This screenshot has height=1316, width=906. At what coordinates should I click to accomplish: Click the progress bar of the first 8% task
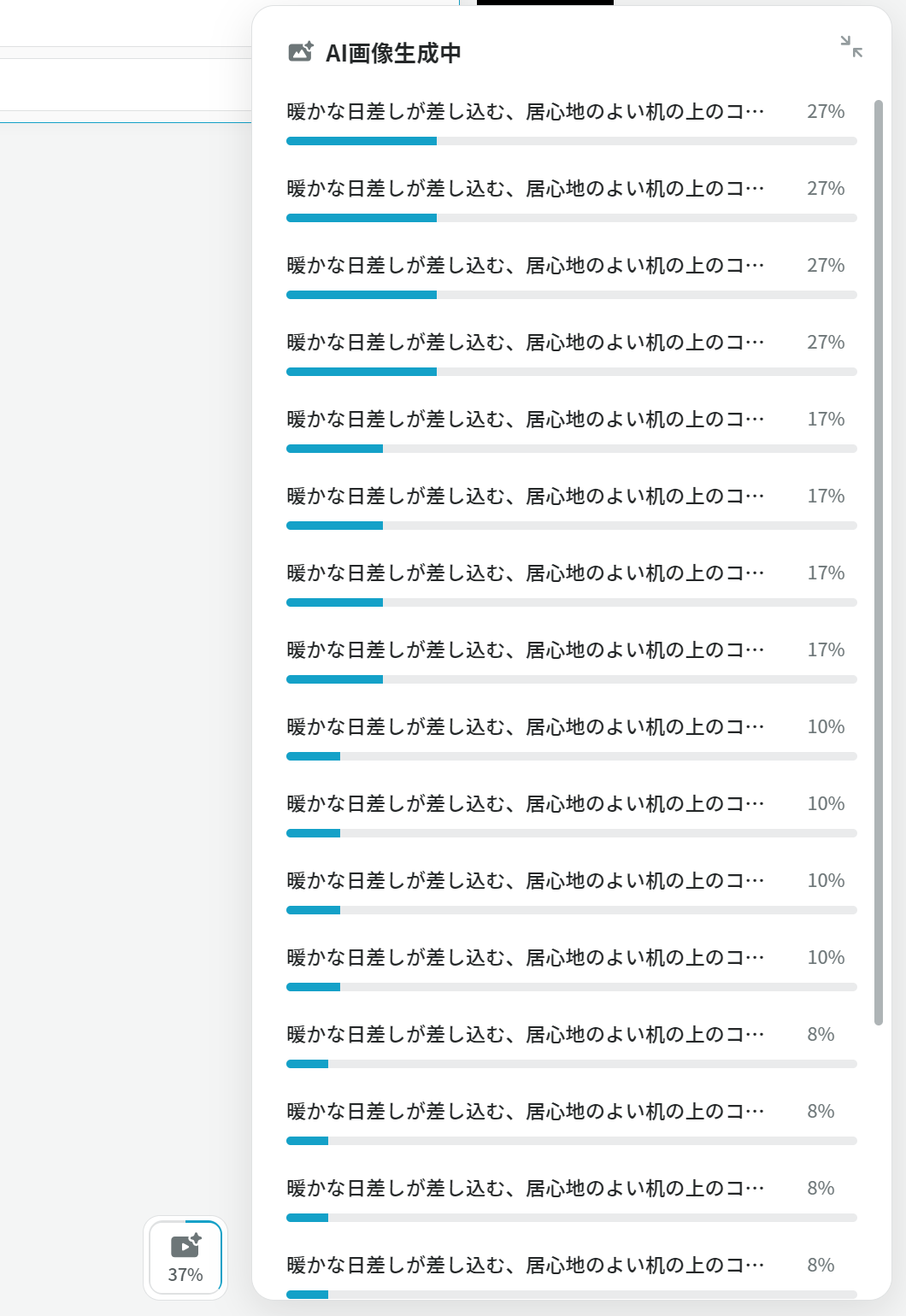pyautogui.click(x=571, y=1064)
